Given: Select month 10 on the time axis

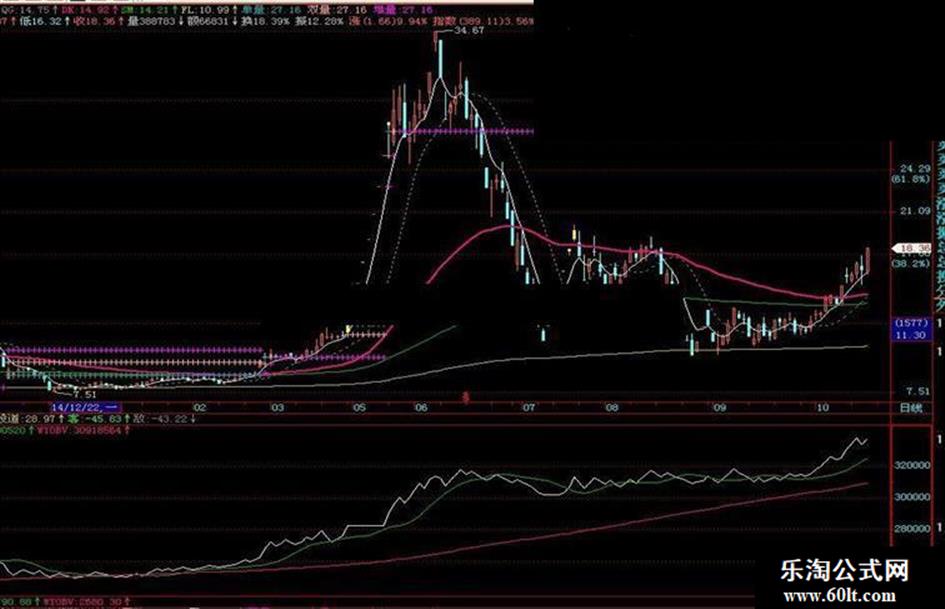Looking at the screenshot, I should pyautogui.click(x=823, y=408).
